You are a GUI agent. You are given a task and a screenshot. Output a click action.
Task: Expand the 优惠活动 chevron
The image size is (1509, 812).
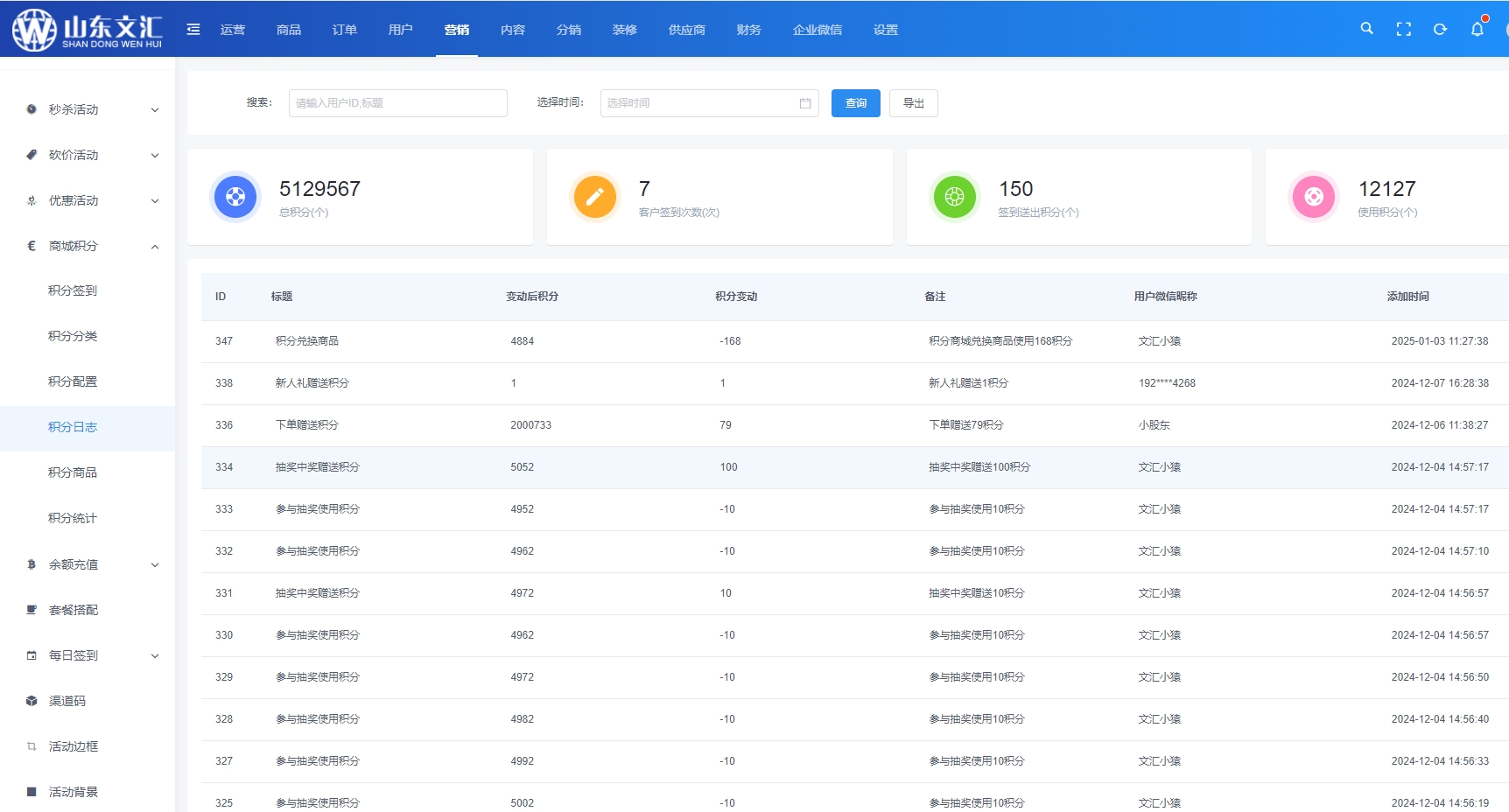pos(155,200)
